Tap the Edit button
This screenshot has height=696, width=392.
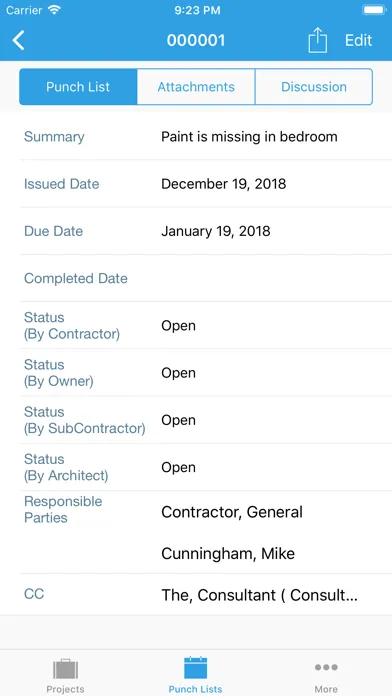point(358,40)
